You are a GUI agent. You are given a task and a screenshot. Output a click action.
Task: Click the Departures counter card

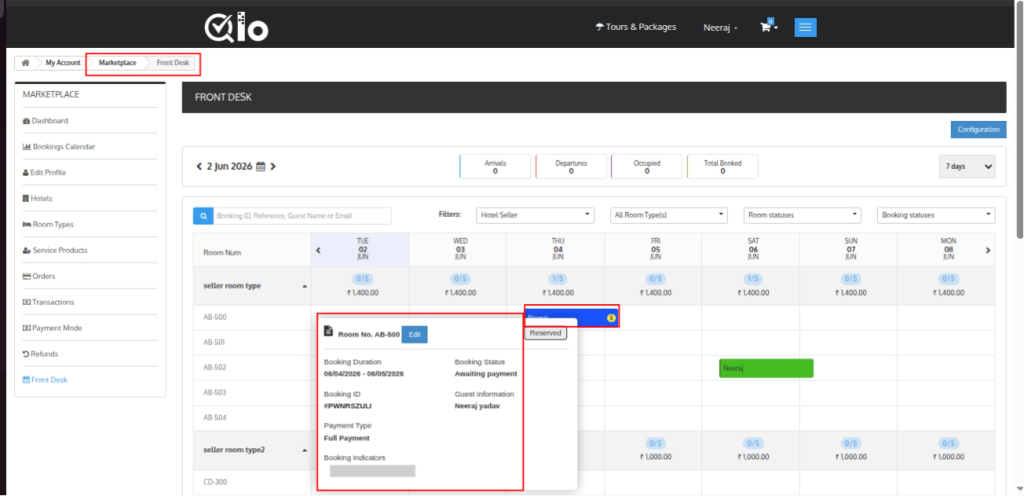pyautogui.click(x=571, y=166)
